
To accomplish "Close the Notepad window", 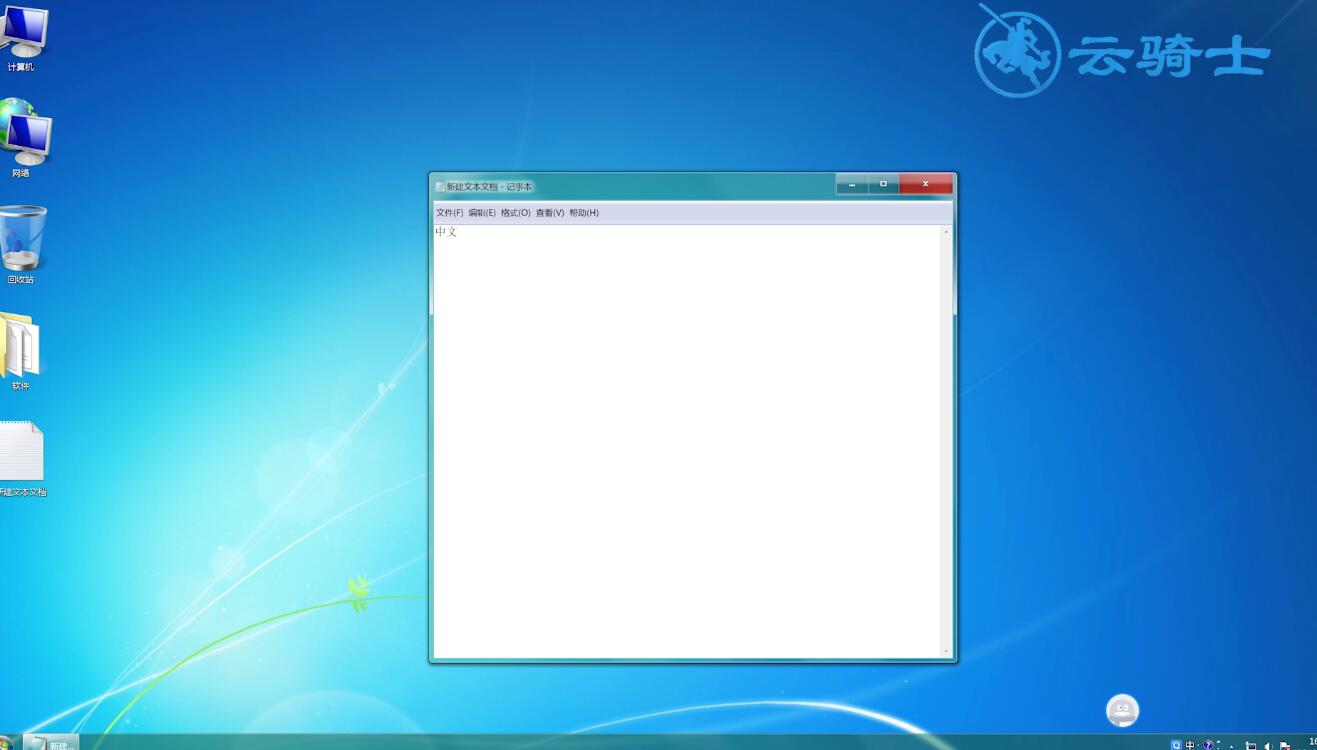I will click(925, 184).
